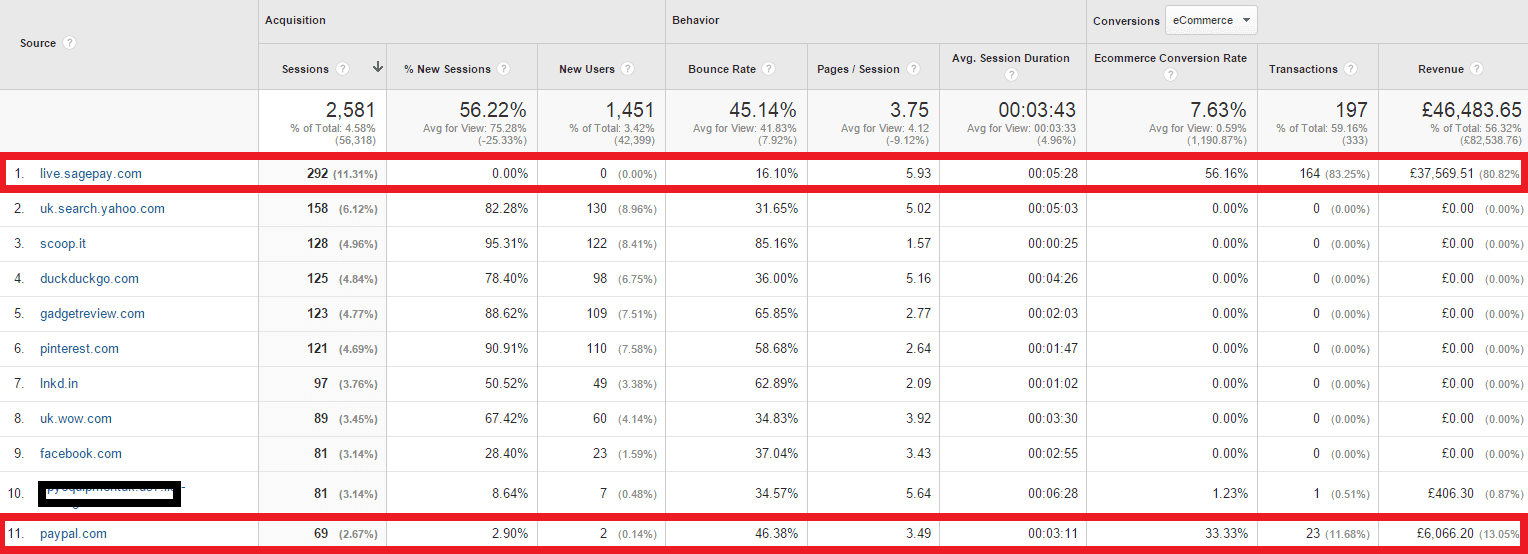This screenshot has width=1528, height=554.
Task: Click help icon beside Revenue header
Action: tap(1476, 69)
